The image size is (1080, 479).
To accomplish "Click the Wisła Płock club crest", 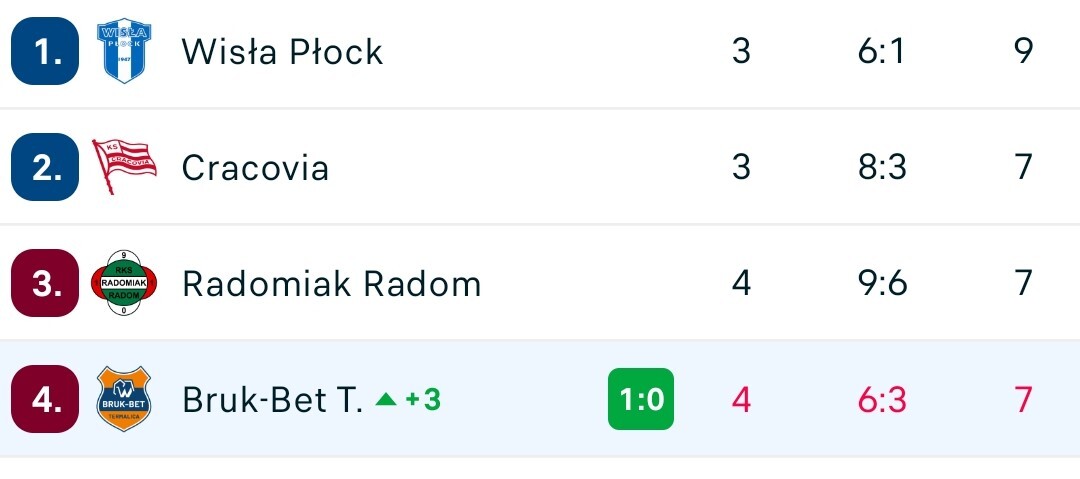I will point(123,51).
